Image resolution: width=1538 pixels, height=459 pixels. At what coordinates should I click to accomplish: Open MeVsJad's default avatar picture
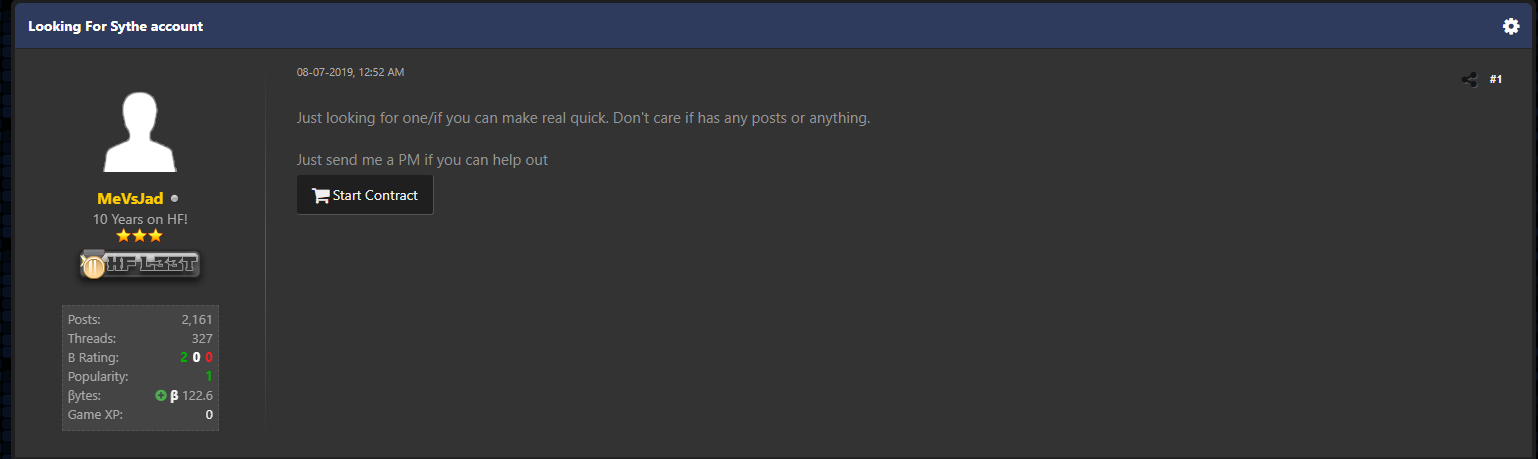[x=140, y=131]
